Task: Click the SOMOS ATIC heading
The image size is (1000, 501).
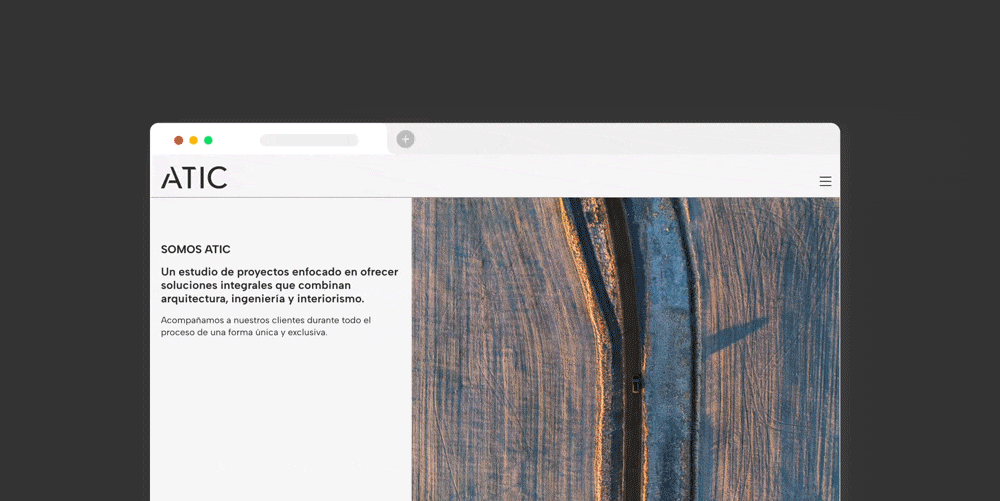Action: point(196,249)
